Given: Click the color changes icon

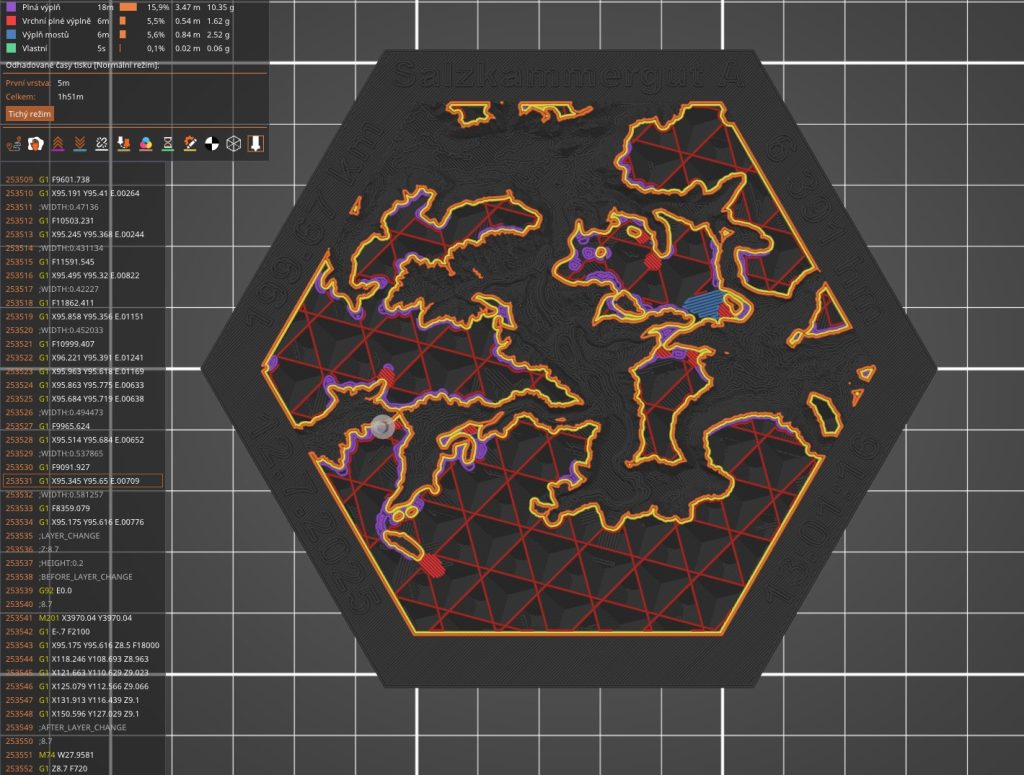Looking at the screenshot, I should tap(145, 145).
